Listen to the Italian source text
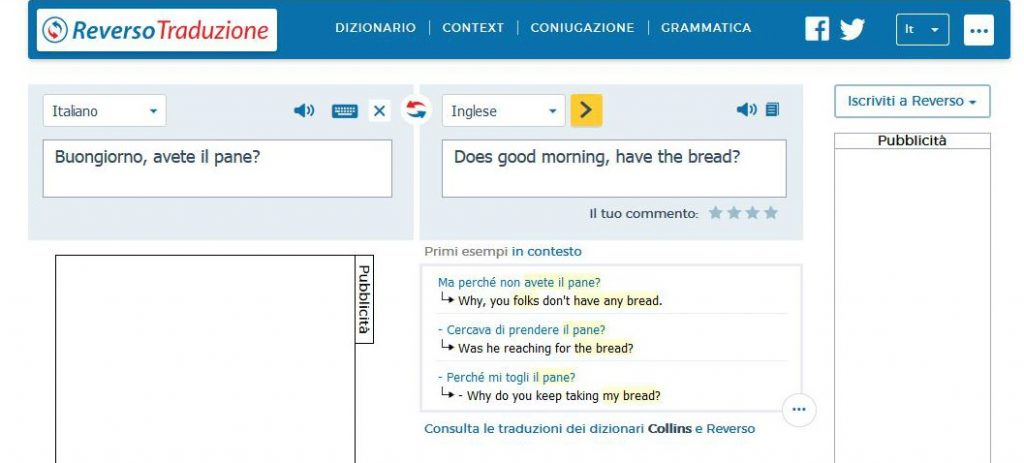The width and height of the screenshot is (1024, 463). pyautogui.click(x=303, y=111)
